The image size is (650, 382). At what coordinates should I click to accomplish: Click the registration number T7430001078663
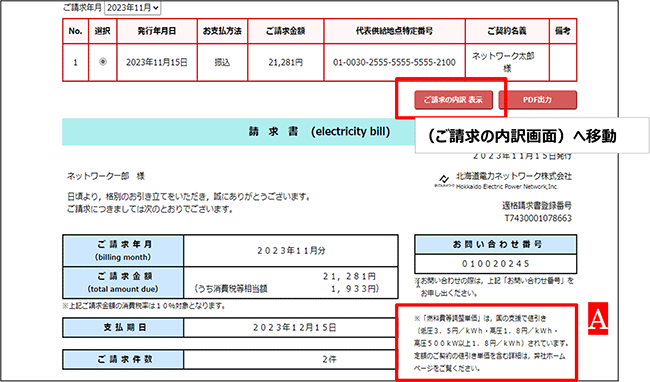point(538,218)
